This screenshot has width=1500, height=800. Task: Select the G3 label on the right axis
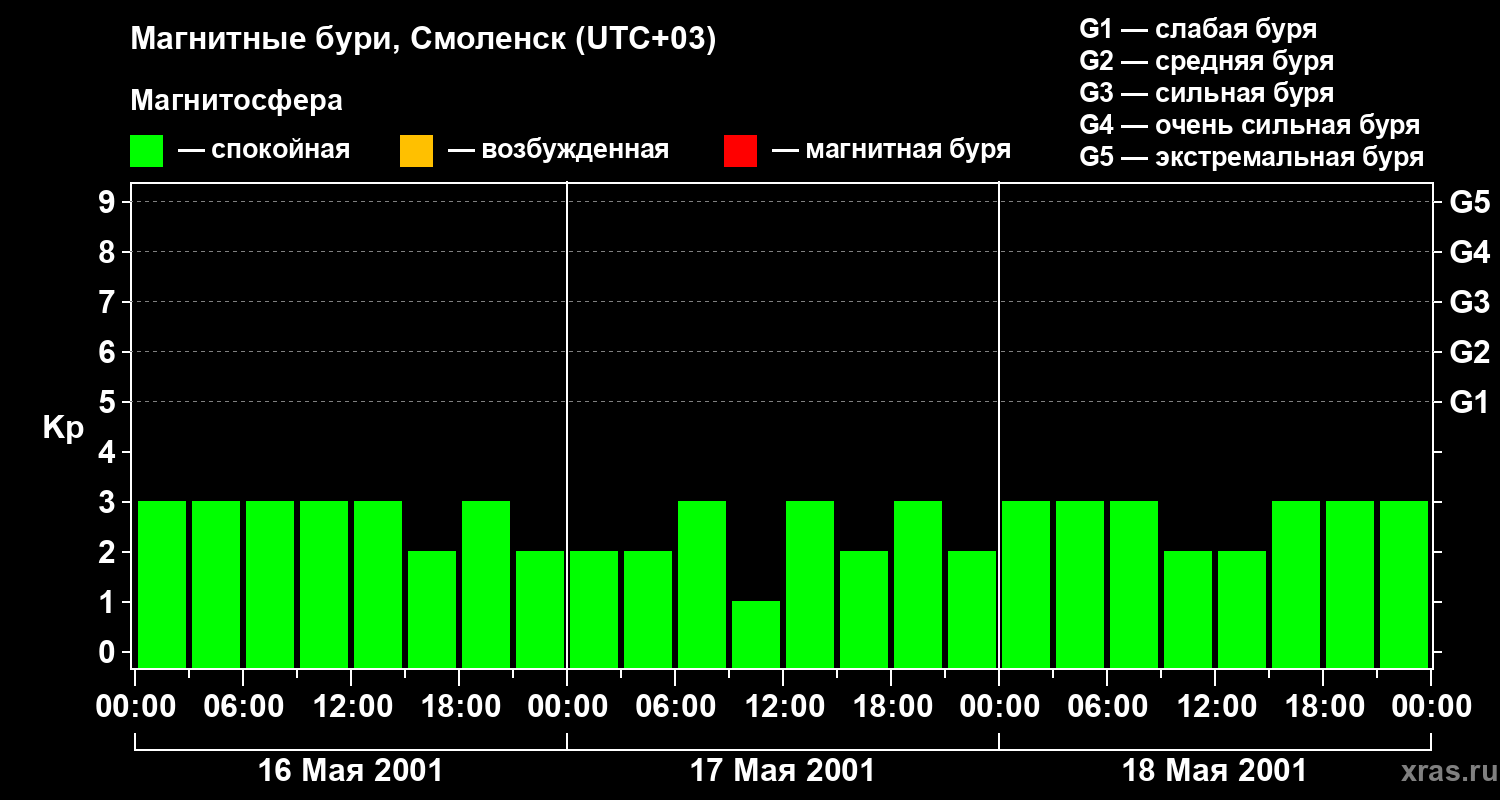(x=1469, y=302)
